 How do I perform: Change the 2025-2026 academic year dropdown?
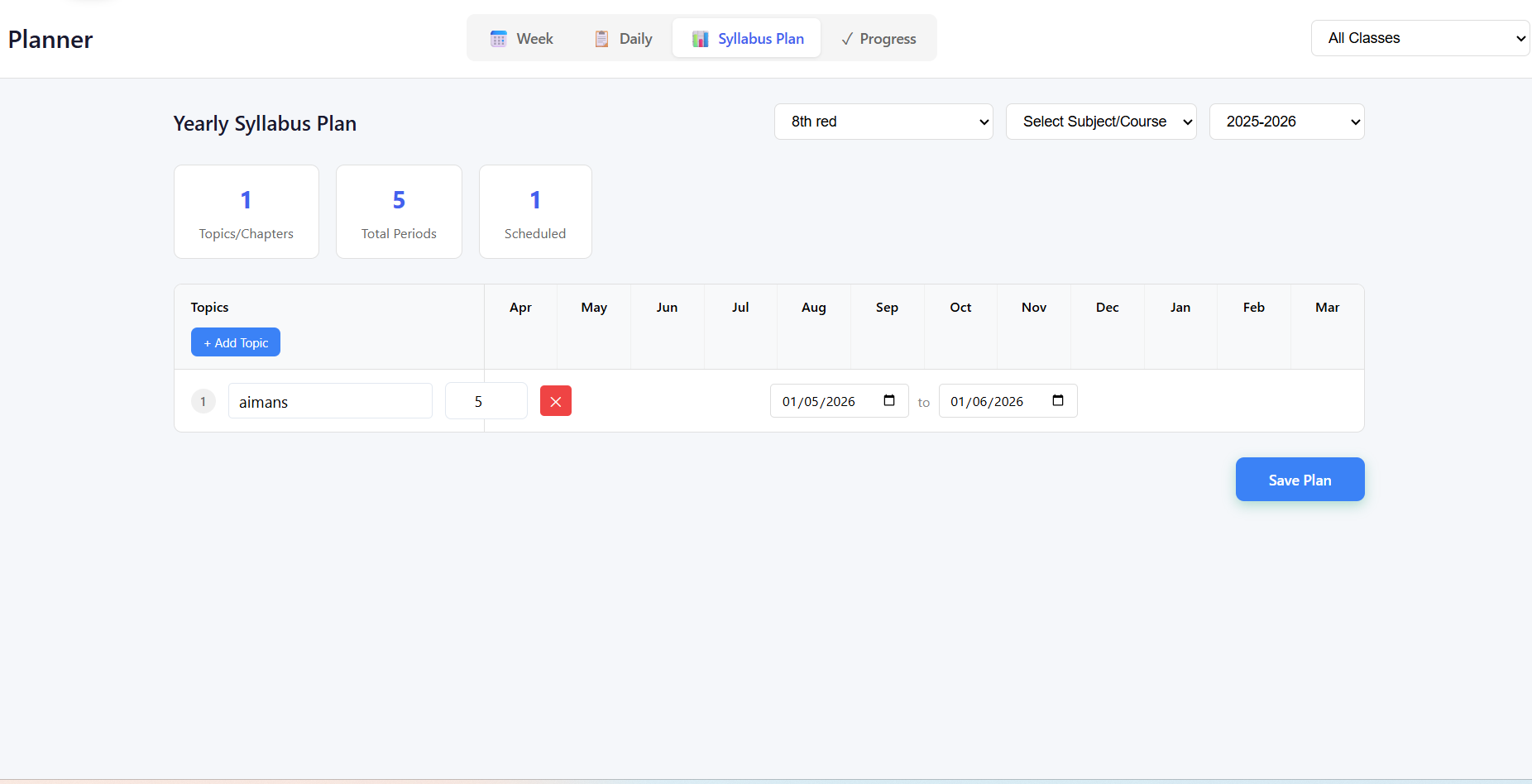pos(1286,122)
